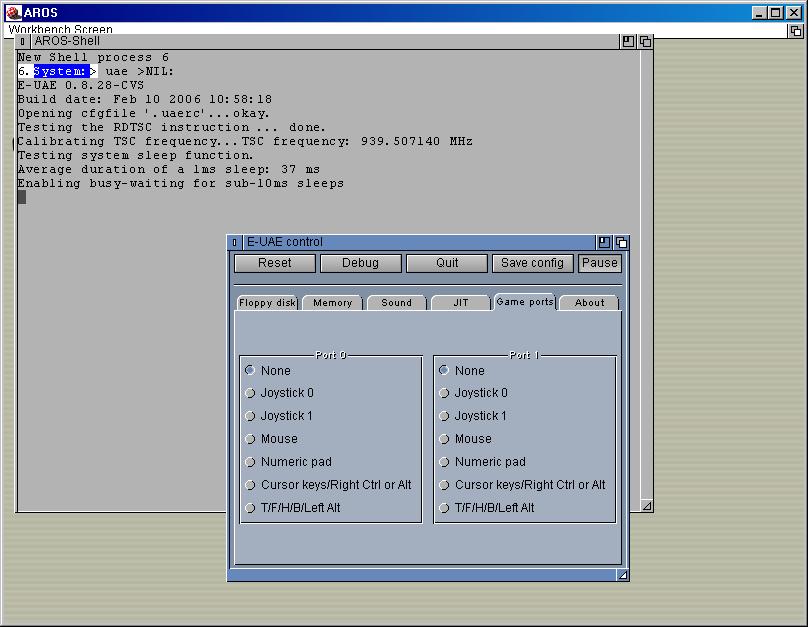Click E-UAE control resize corner gadget

point(623,575)
